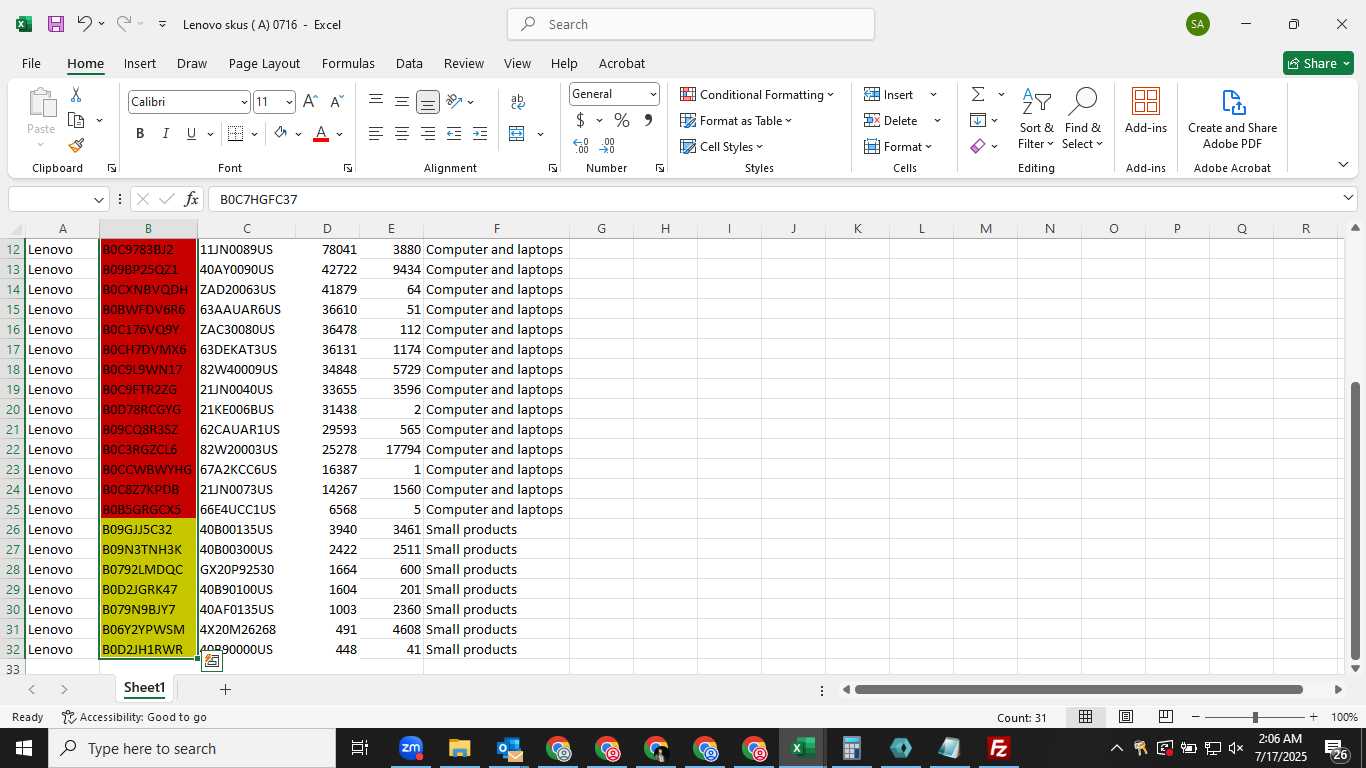1366x768 pixels.
Task: Open the Quick Analysis icon below column B
Action: 212,661
